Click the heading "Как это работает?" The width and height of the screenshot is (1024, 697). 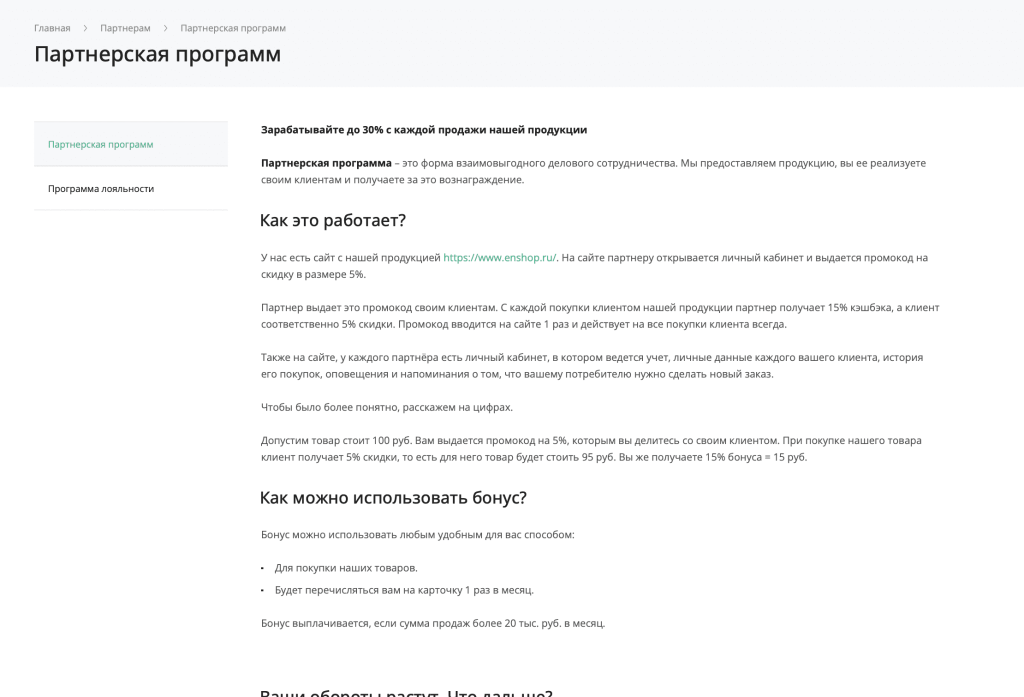[x=332, y=220]
